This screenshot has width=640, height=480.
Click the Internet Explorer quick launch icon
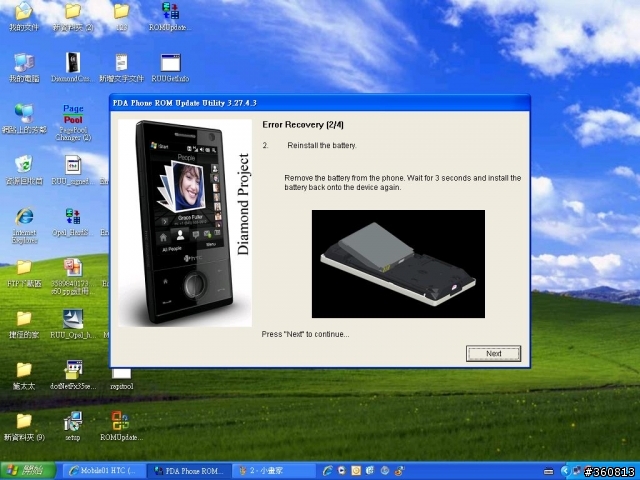tap(327, 471)
